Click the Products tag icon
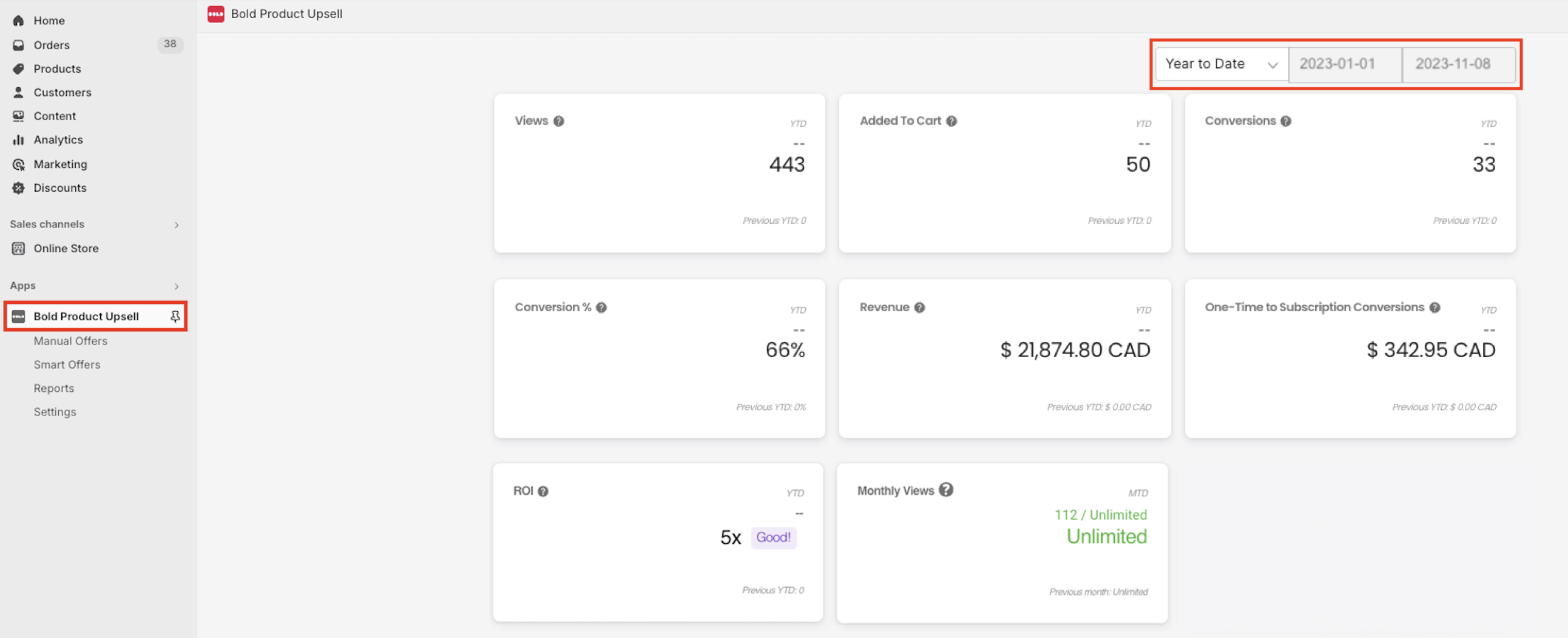 click(x=18, y=69)
